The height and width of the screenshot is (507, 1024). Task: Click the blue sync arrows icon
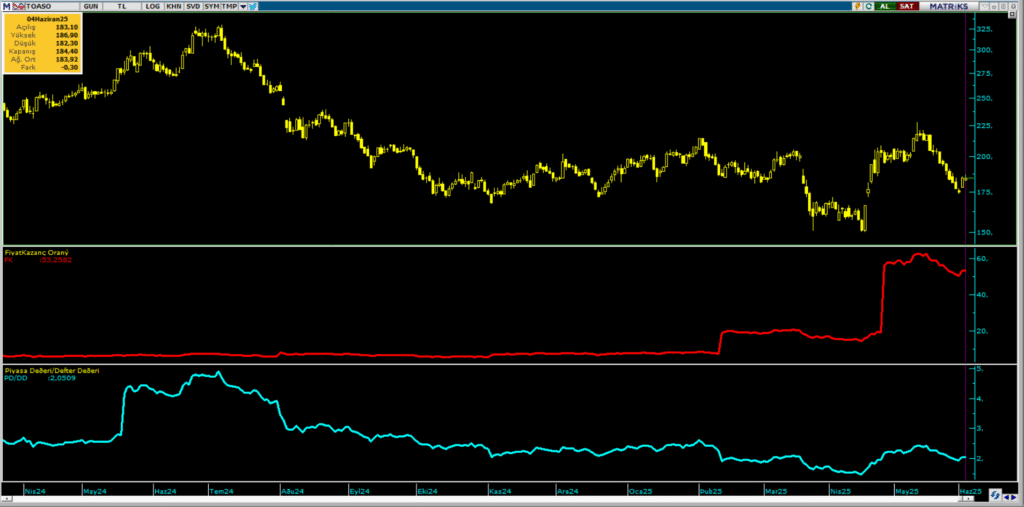(995, 495)
